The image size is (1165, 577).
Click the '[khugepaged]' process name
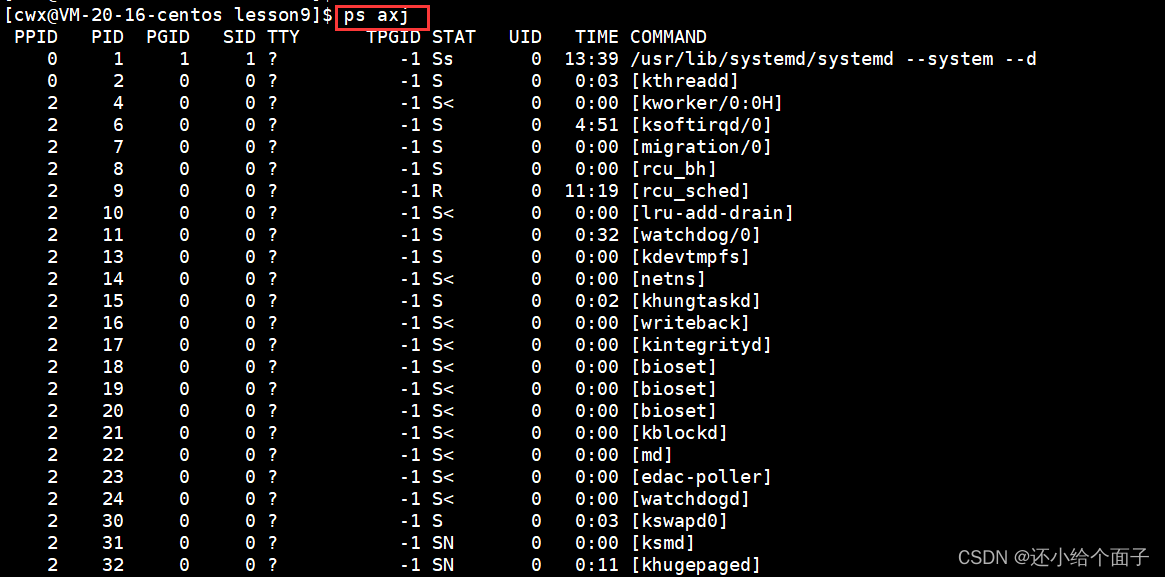click(x=695, y=565)
